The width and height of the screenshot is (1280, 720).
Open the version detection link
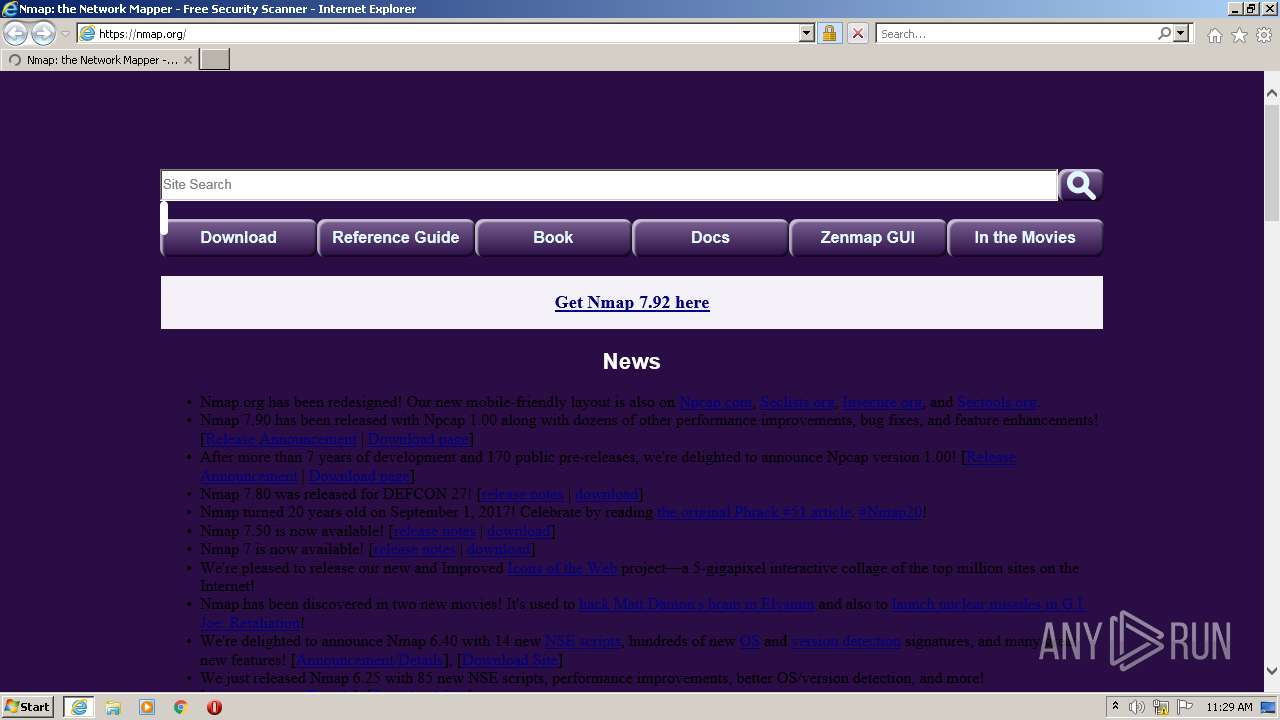coord(846,641)
